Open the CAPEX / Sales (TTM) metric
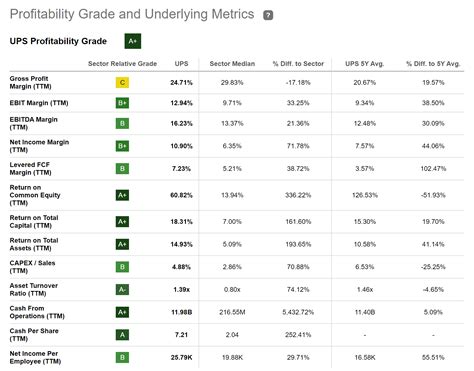 tap(32, 267)
